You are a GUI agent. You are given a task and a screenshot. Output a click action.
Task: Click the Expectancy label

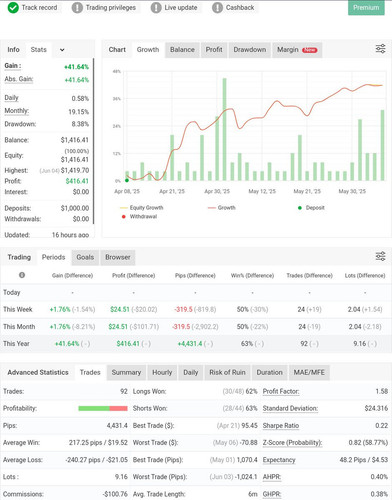[x=279, y=460]
